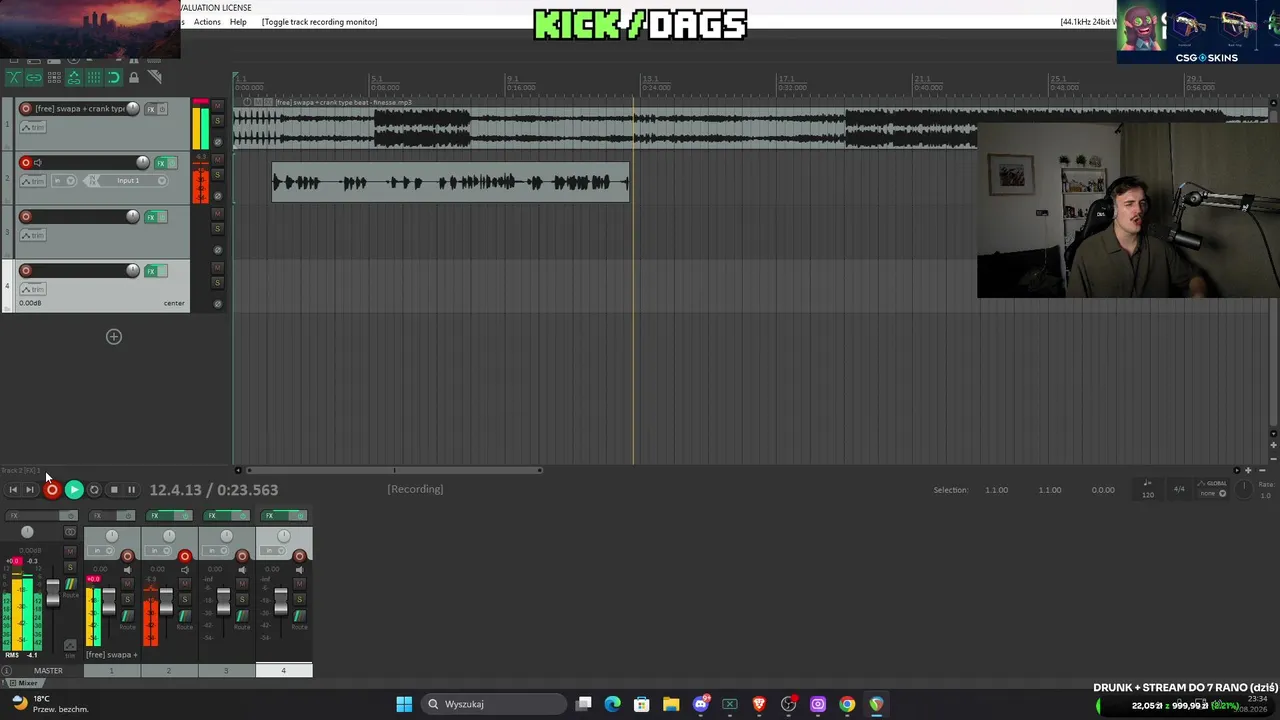Image resolution: width=1280 pixels, height=720 pixels.
Task: Select the MASTER channel label in mixer
Action: click(x=48, y=671)
